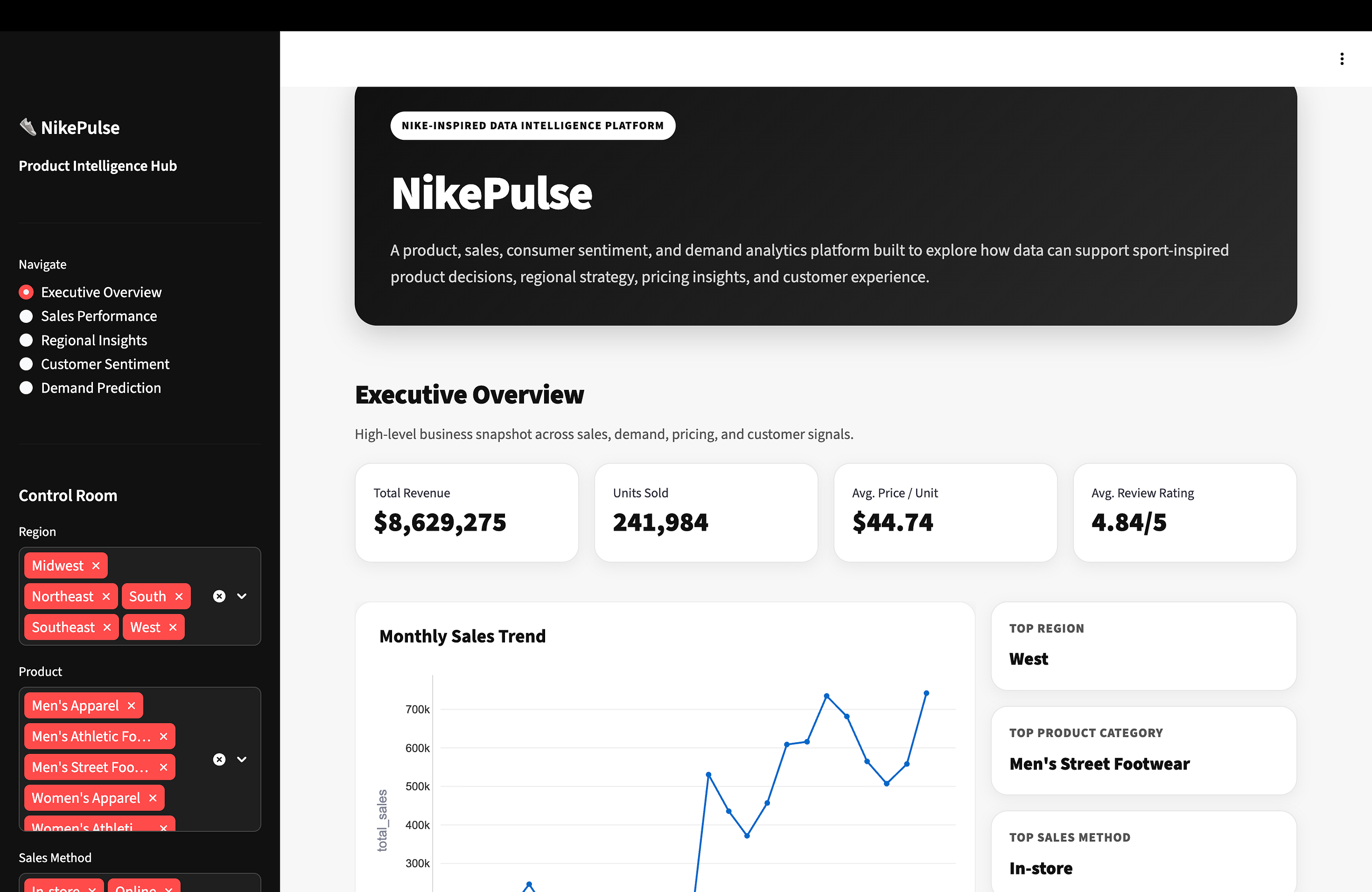
Task: Select the Regional Insights radio option
Action: pos(26,341)
